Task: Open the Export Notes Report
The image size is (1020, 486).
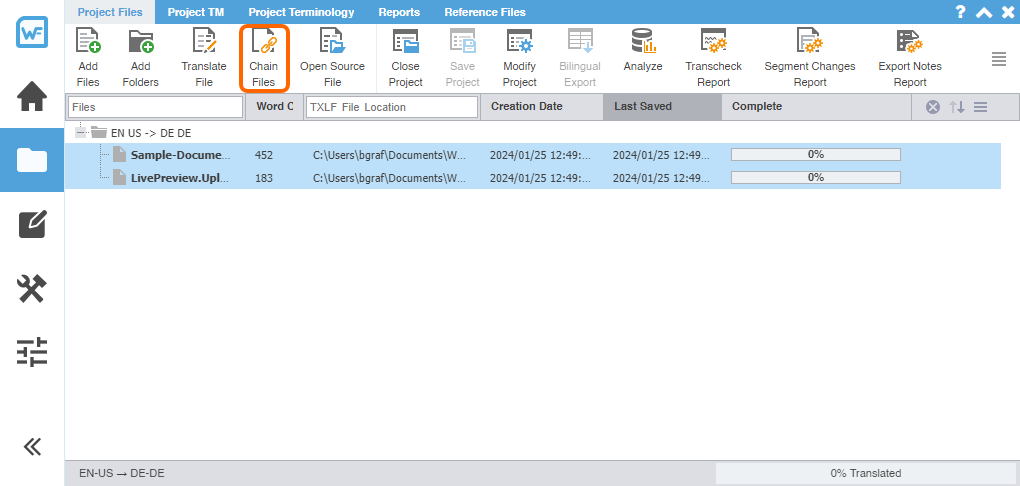Action: click(909, 43)
